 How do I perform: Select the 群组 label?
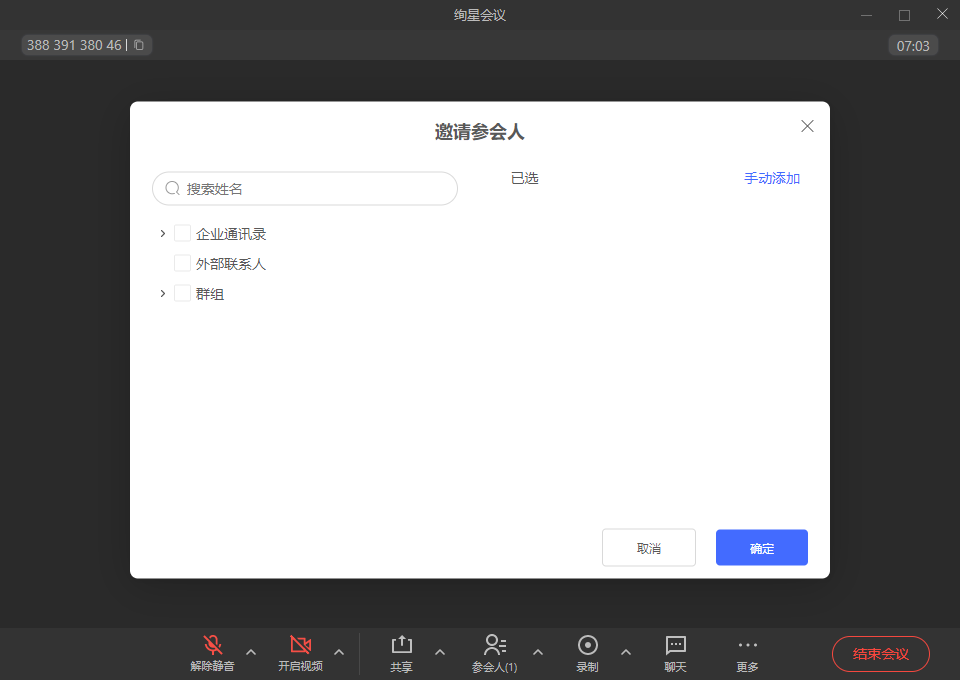pyautogui.click(x=210, y=294)
